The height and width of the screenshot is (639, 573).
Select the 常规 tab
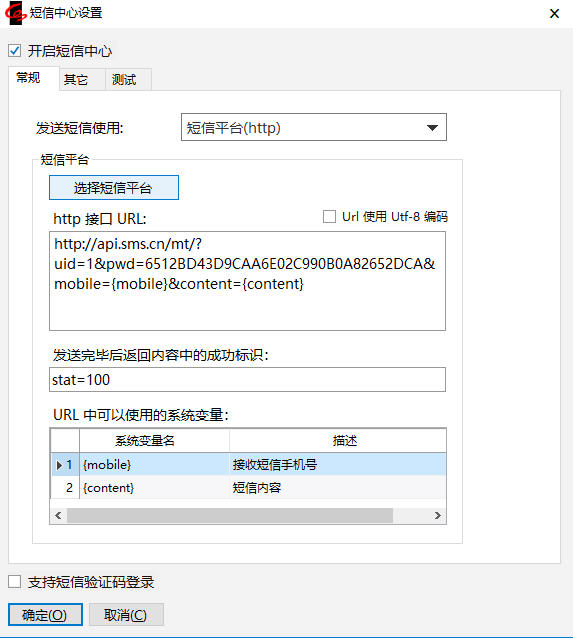pyautogui.click(x=29, y=78)
